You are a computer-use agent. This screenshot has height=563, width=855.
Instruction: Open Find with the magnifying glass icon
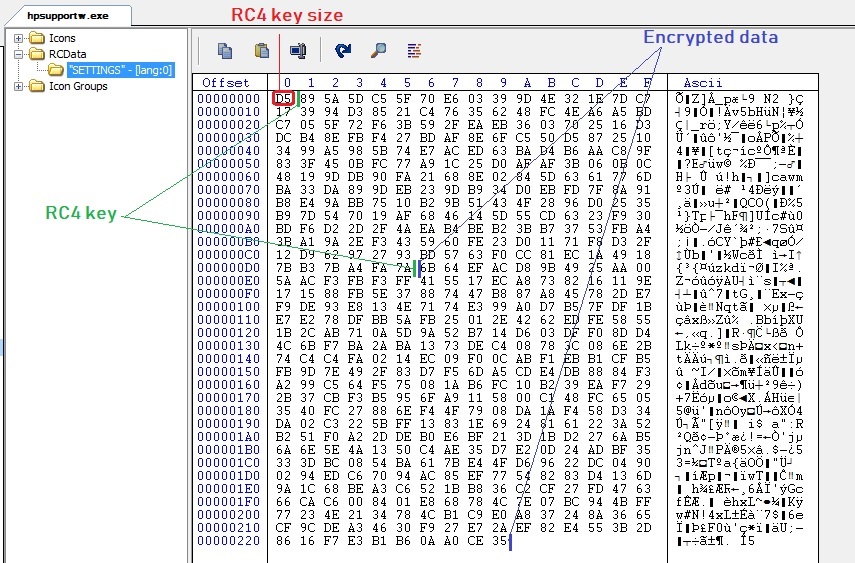[378, 51]
